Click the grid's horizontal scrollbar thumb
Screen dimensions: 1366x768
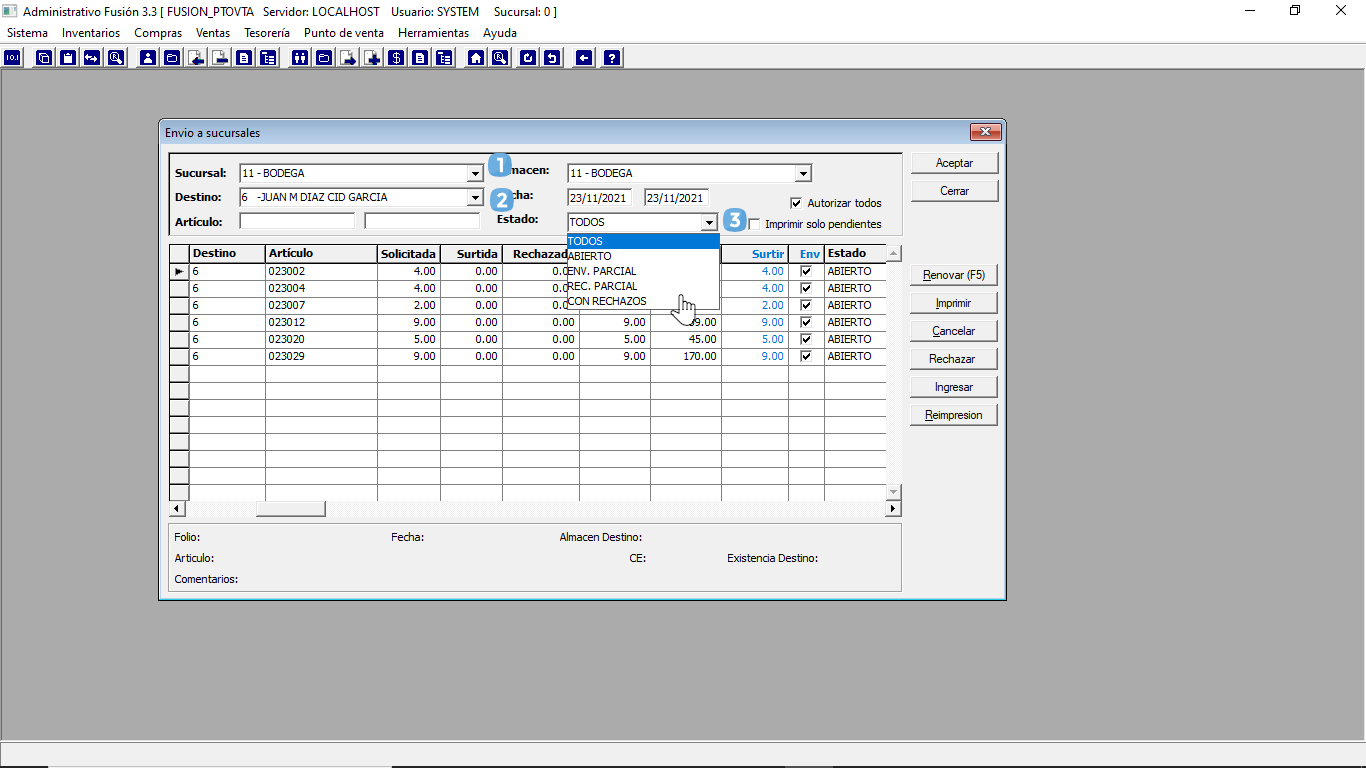(290, 509)
